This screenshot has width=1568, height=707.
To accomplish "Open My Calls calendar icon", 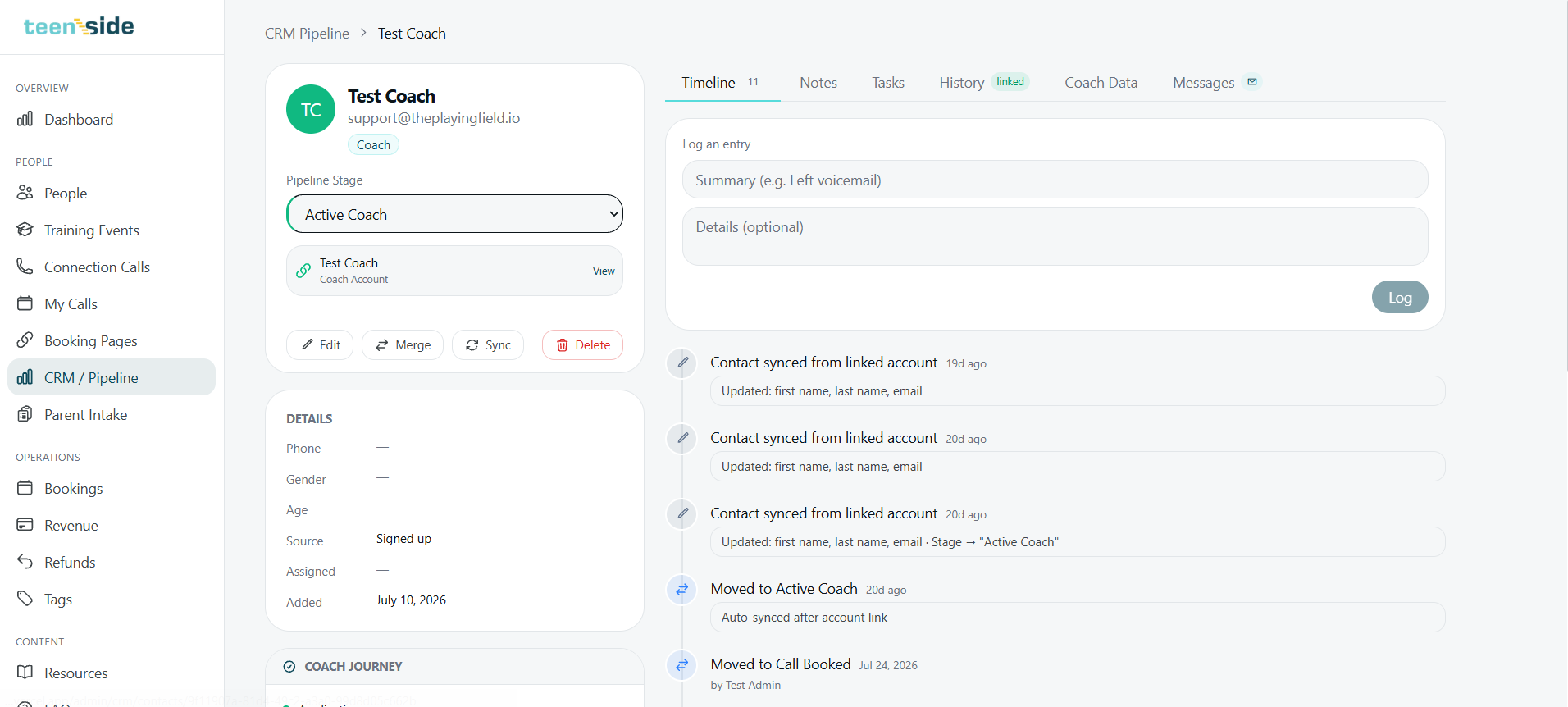I will point(25,303).
